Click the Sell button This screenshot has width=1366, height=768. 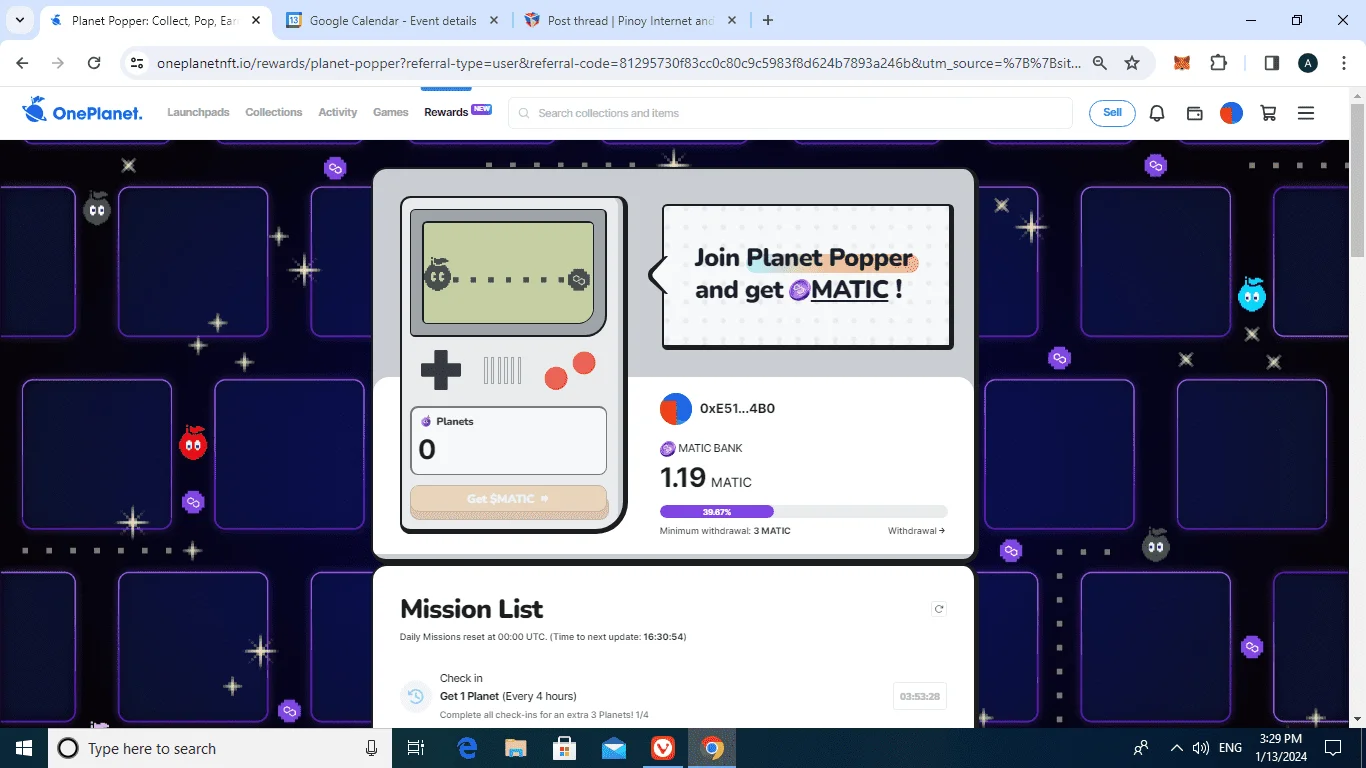tap(1112, 113)
